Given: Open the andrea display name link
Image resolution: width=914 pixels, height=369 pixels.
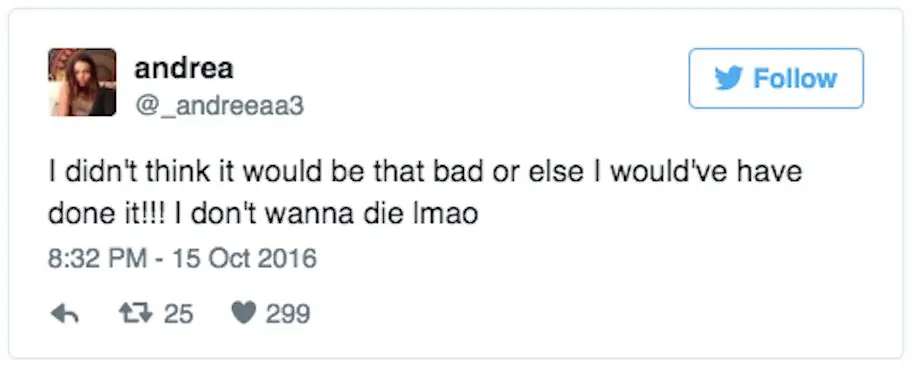Looking at the screenshot, I should pyautogui.click(x=184, y=69).
